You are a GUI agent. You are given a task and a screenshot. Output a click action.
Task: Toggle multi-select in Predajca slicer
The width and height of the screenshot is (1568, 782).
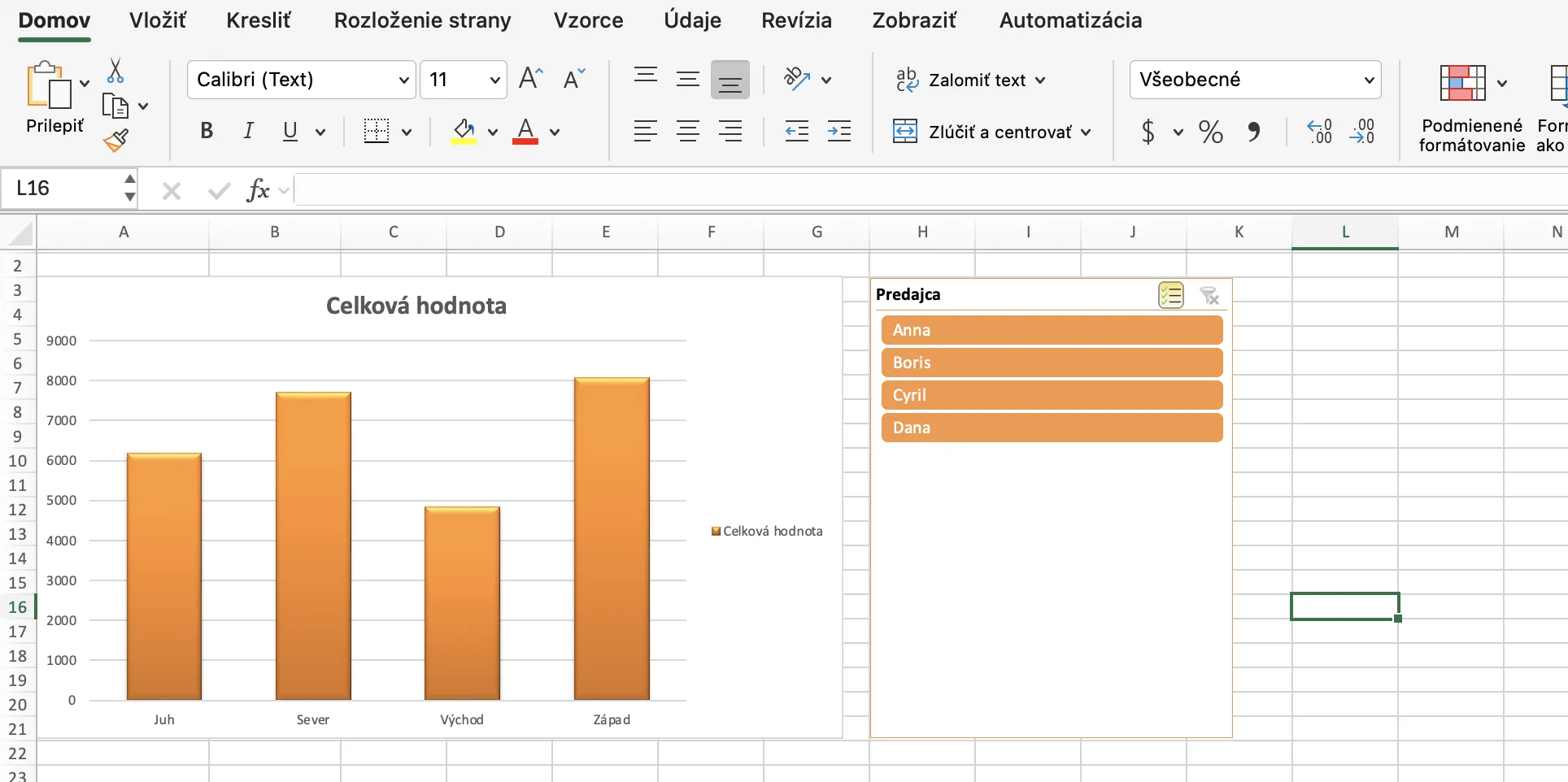[1171, 295]
